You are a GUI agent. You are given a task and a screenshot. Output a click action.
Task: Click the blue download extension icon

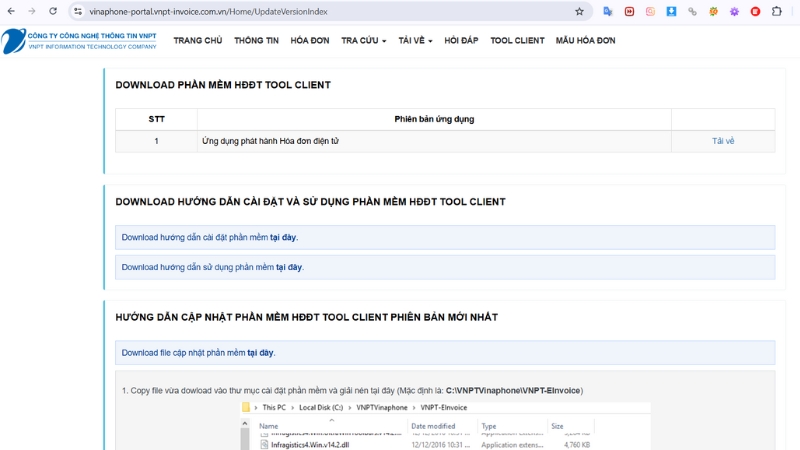tap(671, 11)
